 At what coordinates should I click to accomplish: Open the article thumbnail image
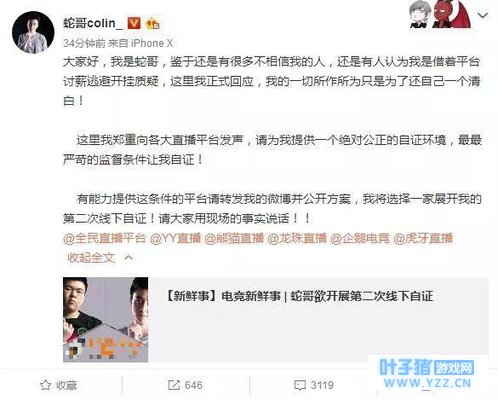point(106,320)
